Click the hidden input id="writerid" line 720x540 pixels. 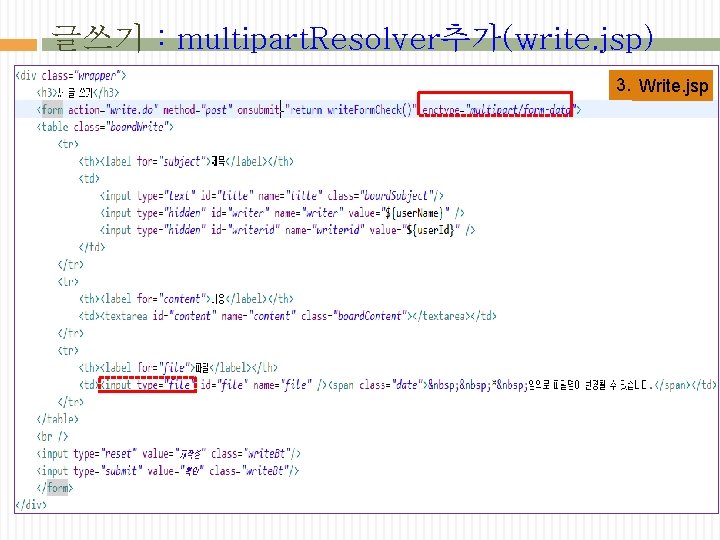(x=287, y=230)
